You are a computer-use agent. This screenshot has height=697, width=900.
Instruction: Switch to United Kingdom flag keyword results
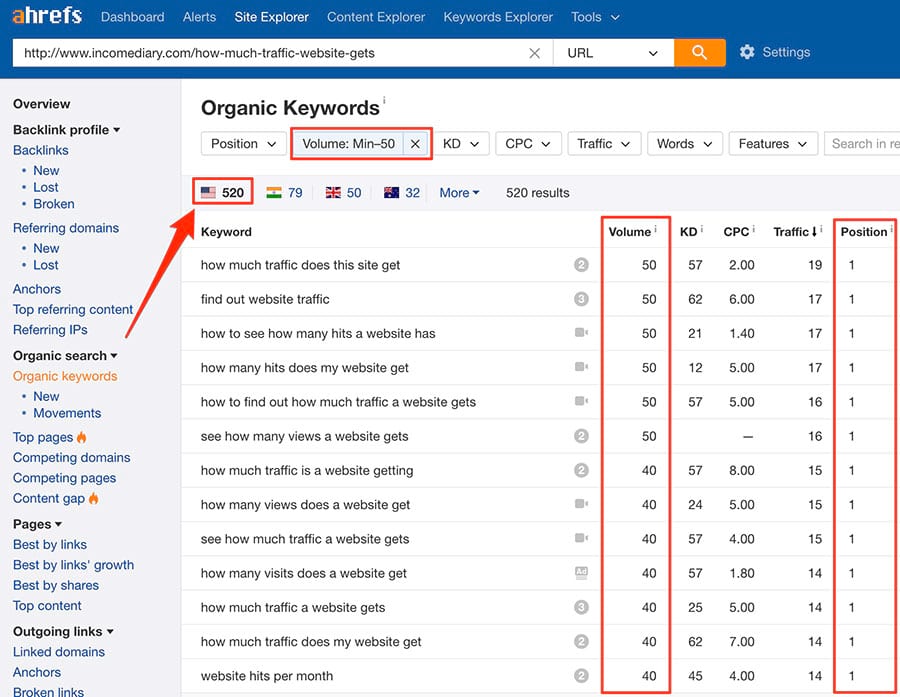pos(343,192)
